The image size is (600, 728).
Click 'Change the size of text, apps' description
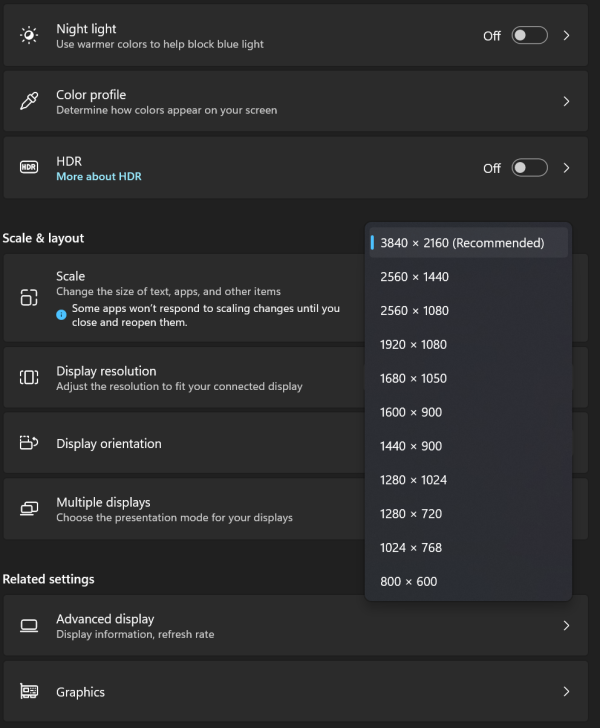[168, 291]
